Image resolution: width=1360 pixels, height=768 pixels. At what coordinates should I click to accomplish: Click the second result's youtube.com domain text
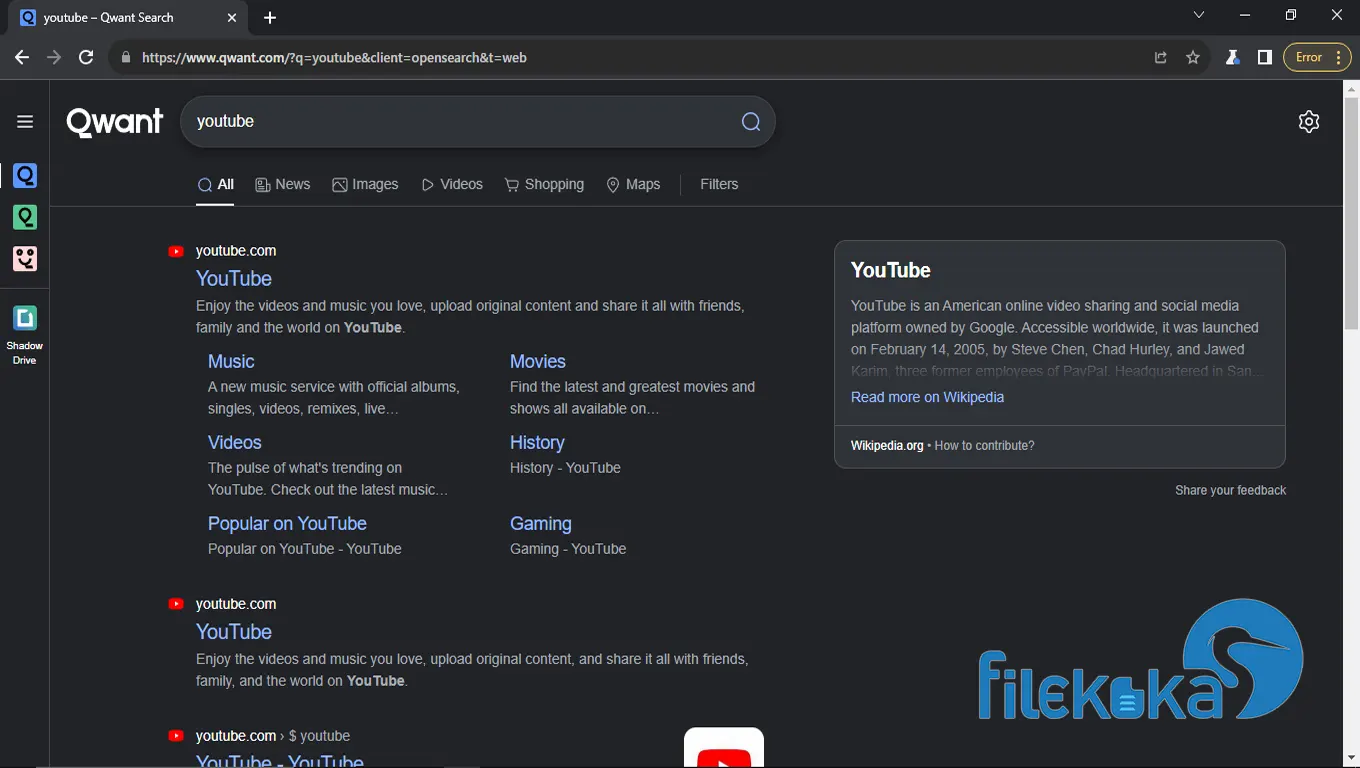click(x=236, y=604)
